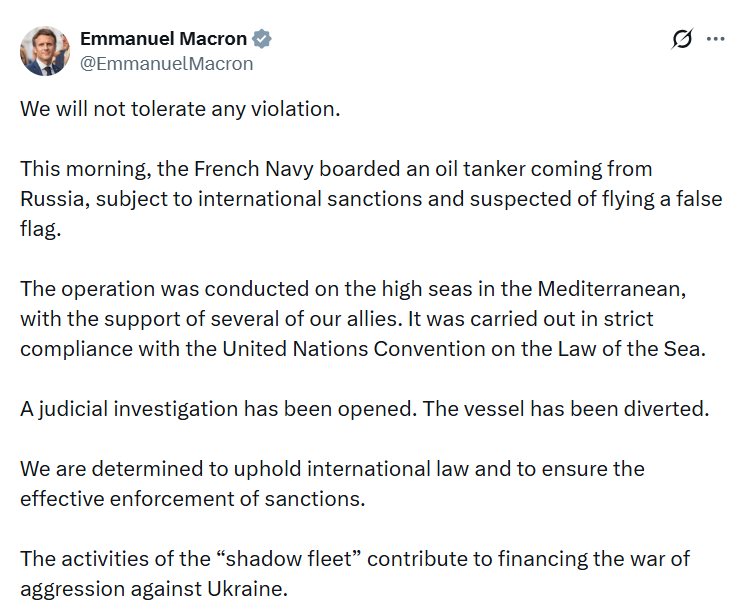Open the @EmmanuelMacron handle link
The height and width of the screenshot is (612, 753).
click(166, 64)
